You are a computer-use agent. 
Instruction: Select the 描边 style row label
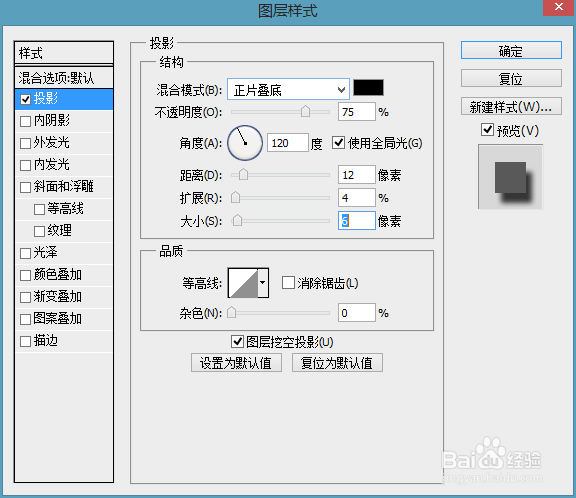pos(46,341)
